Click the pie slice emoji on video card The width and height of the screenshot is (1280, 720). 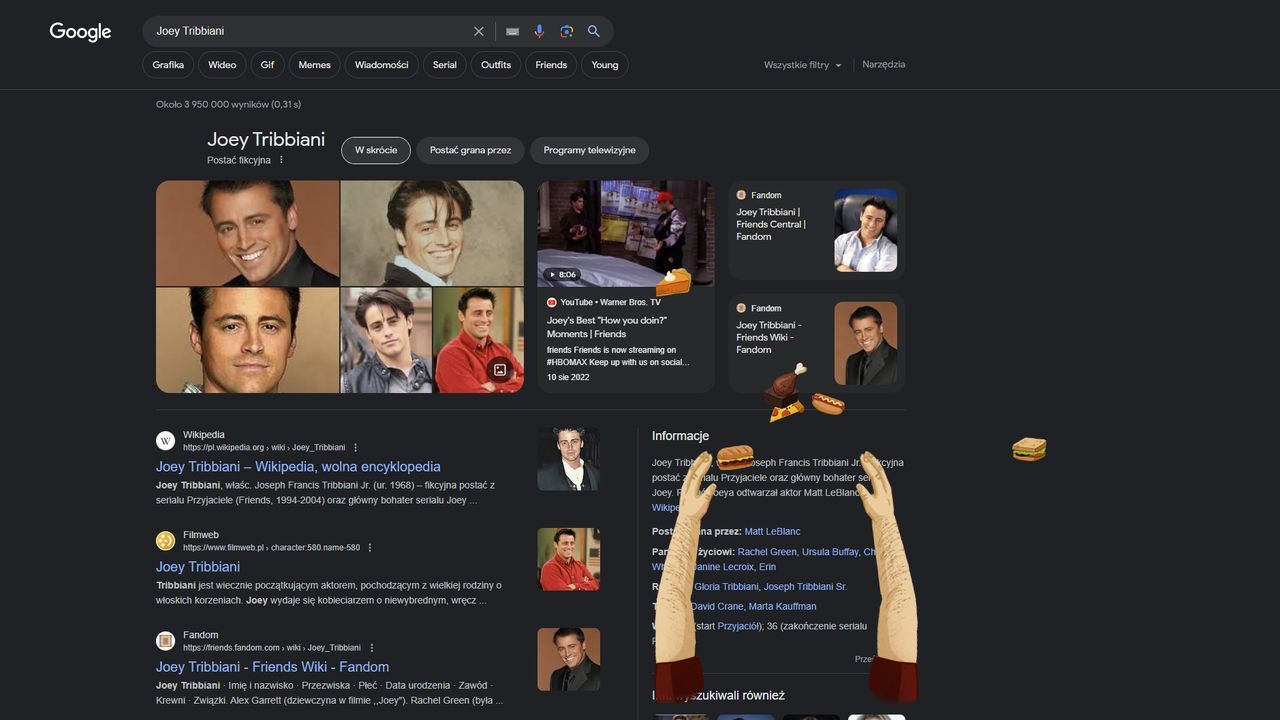[673, 282]
